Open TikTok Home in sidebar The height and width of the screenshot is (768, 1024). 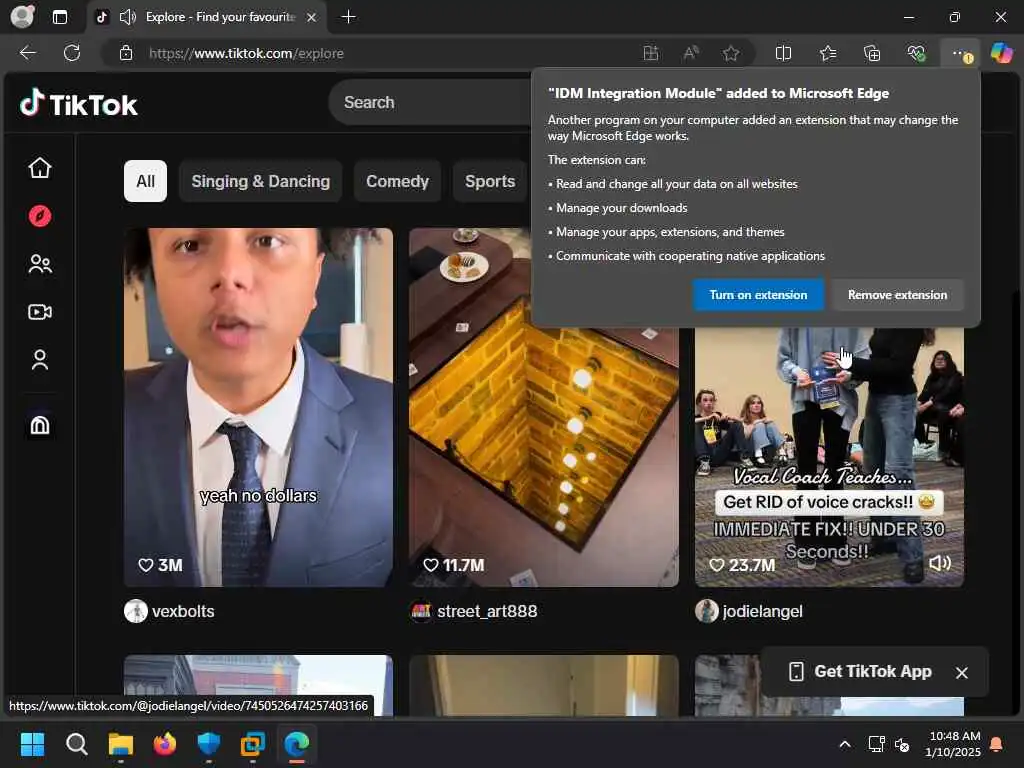(40, 168)
